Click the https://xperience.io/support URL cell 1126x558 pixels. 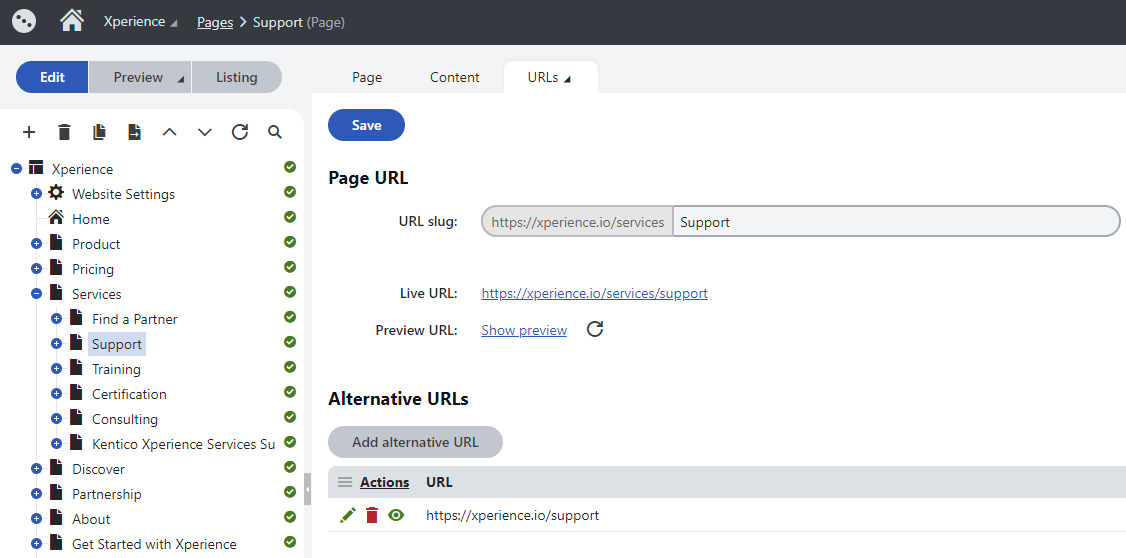(x=512, y=516)
